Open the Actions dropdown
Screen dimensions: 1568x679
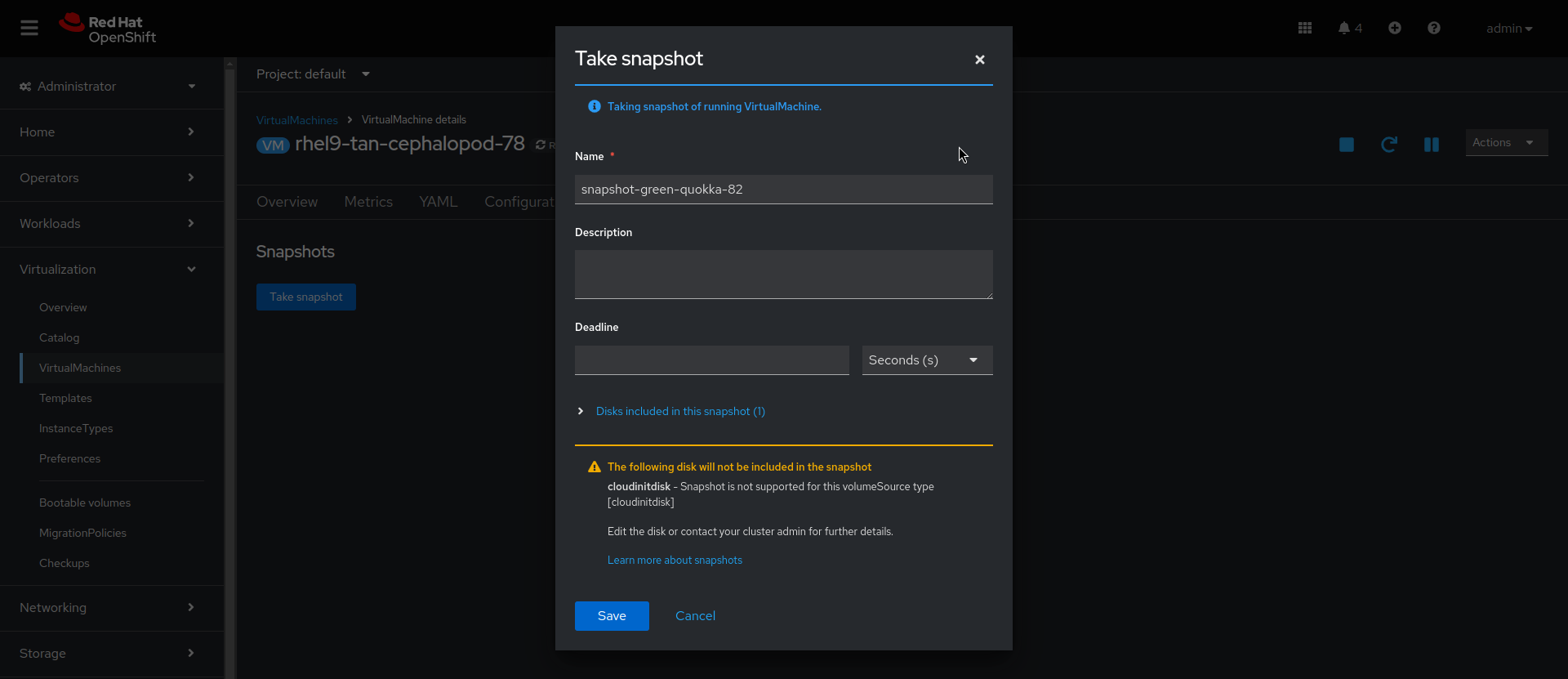(1505, 142)
